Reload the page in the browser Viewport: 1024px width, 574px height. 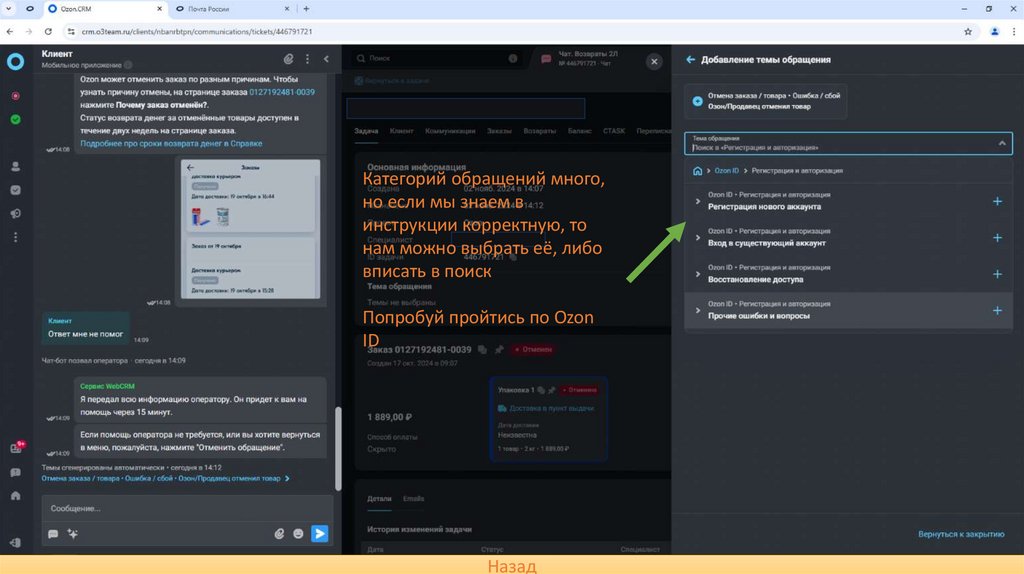[x=48, y=31]
